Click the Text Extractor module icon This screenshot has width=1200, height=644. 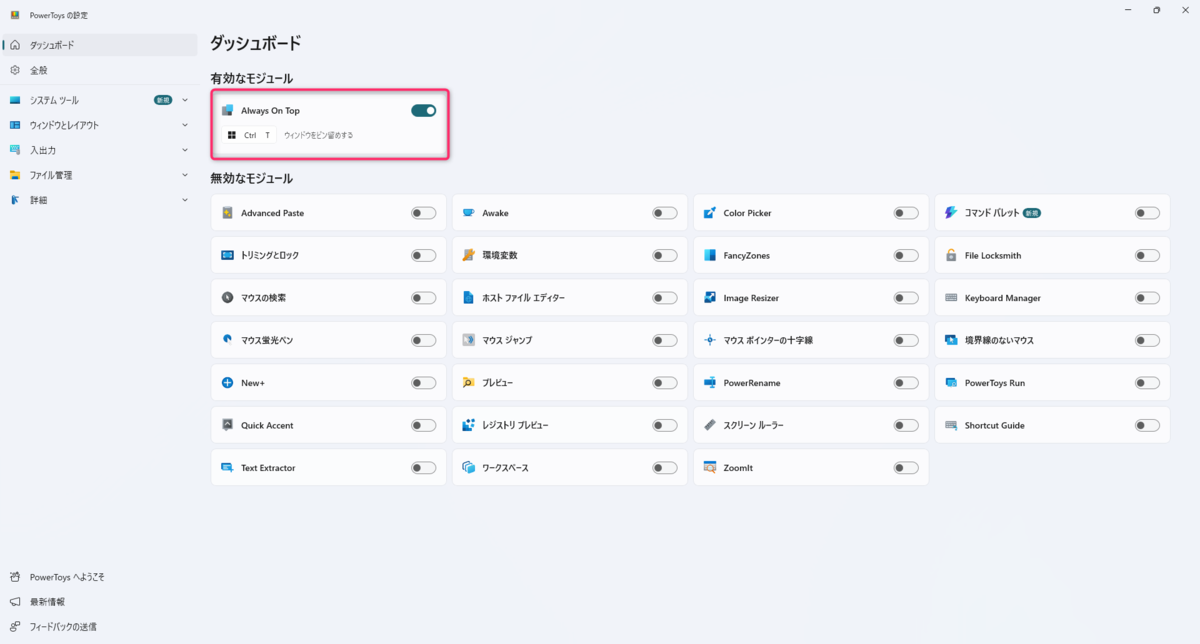[x=227, y=468]
